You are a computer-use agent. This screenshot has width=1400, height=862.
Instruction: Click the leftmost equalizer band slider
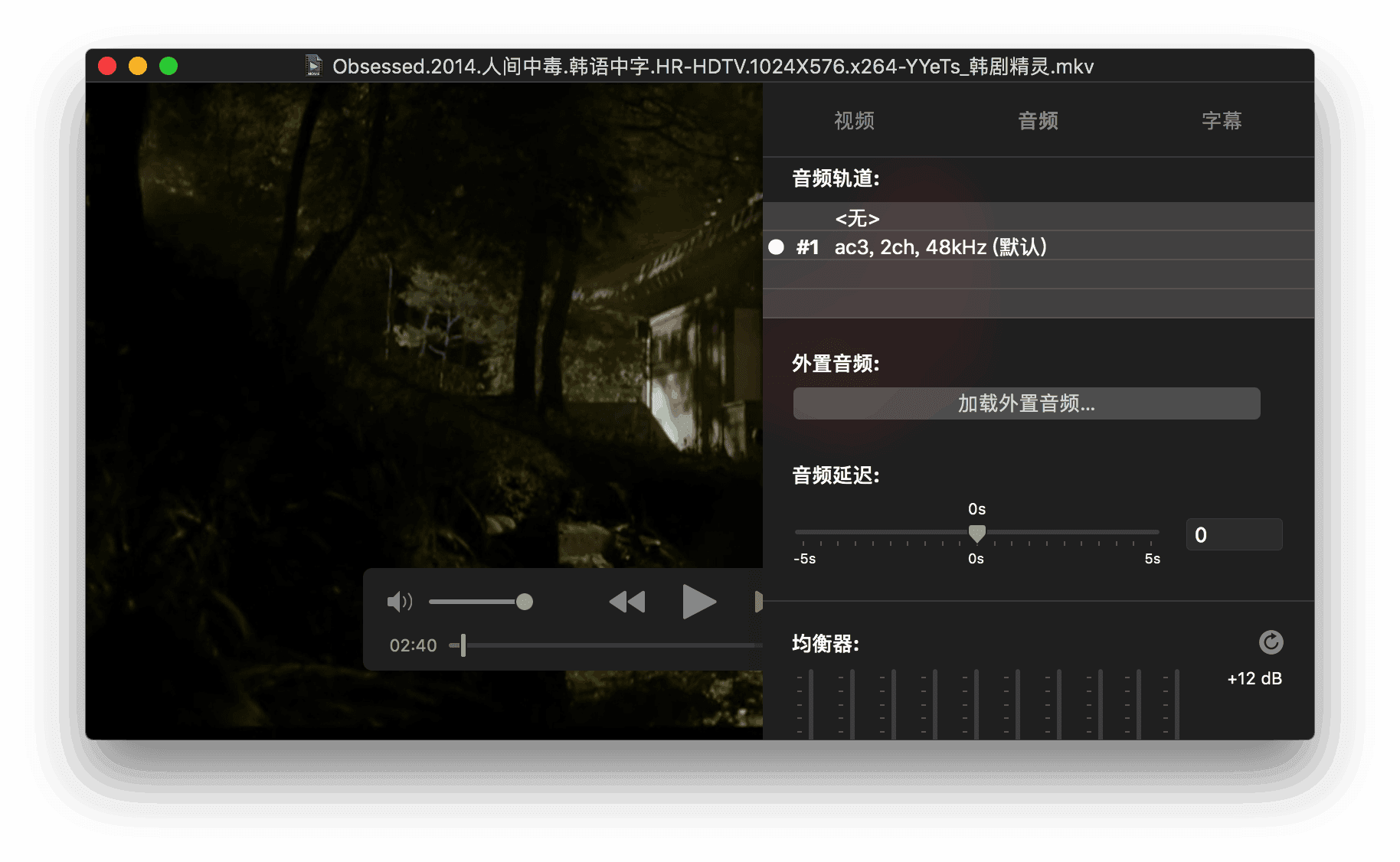811,704
